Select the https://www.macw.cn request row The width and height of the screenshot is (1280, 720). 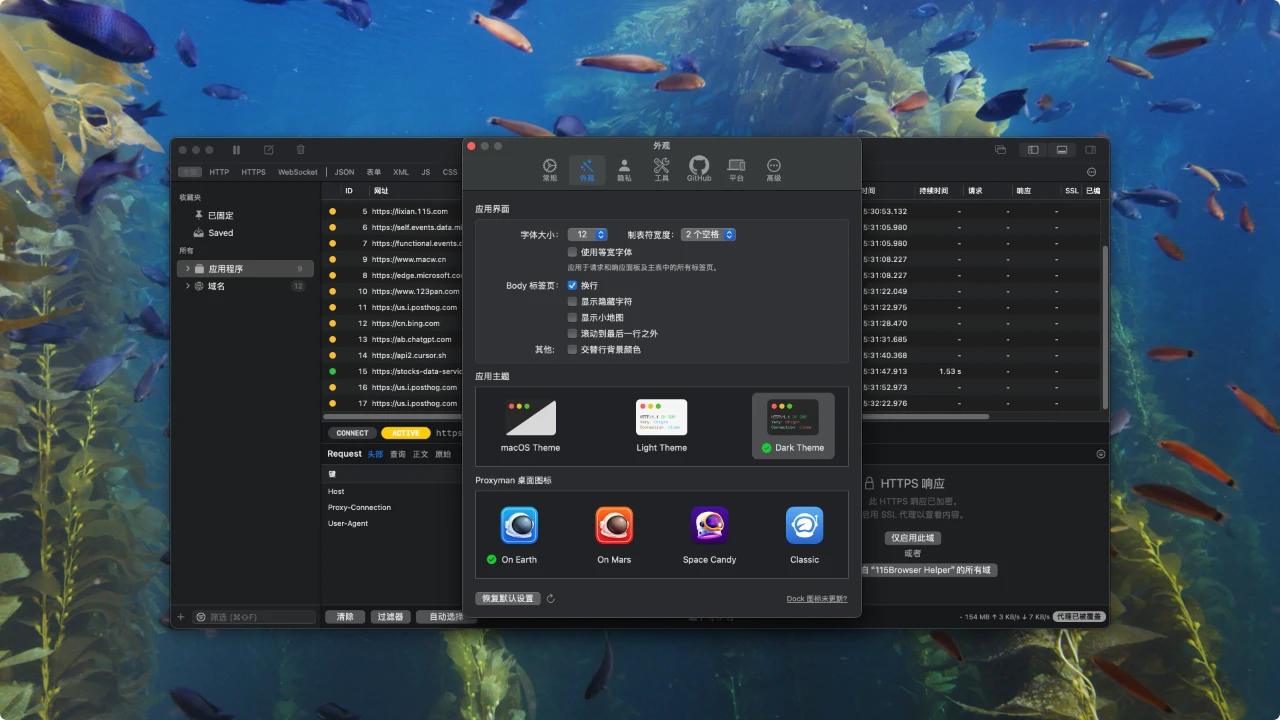[392, 259]
